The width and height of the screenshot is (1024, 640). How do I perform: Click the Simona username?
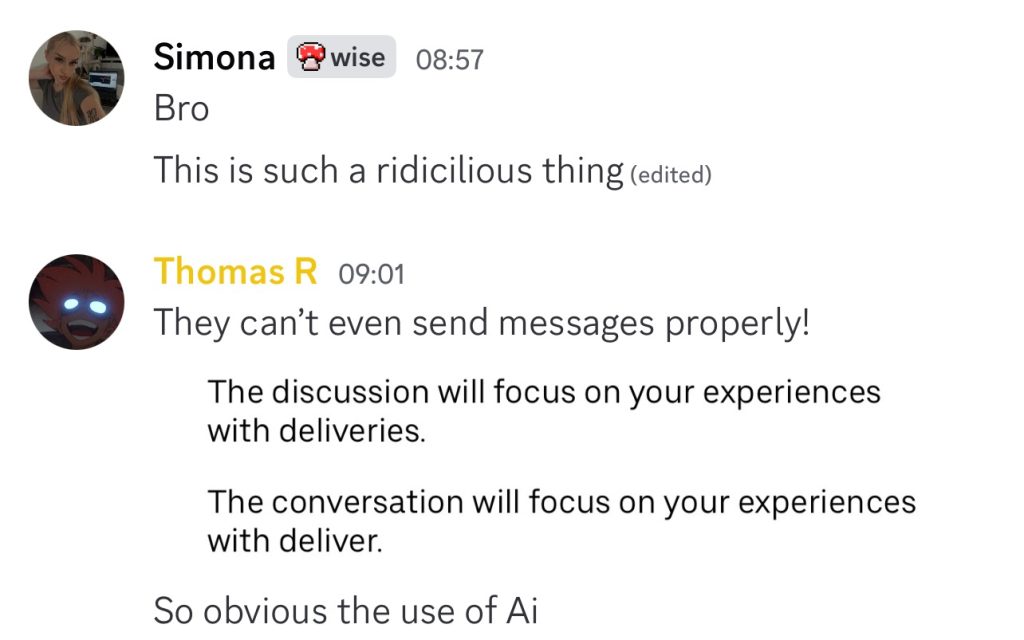(x=214, y=58)
